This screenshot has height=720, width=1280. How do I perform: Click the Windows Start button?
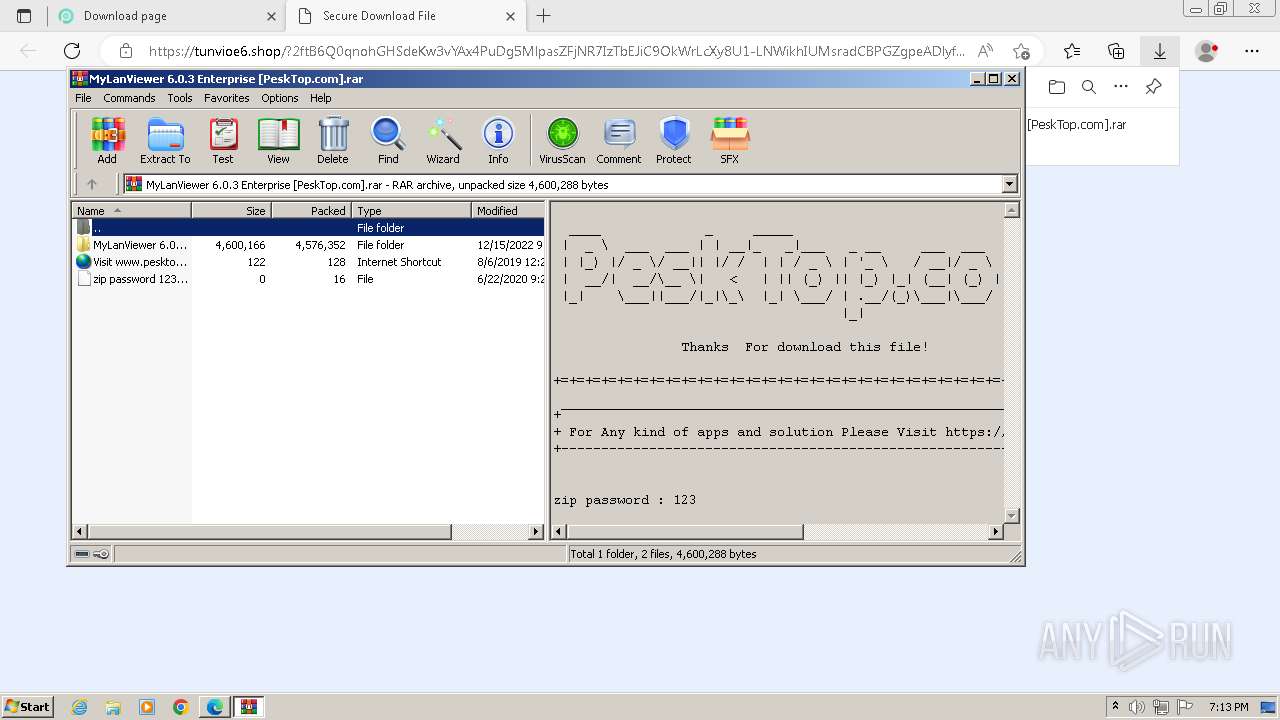tap(27, 706)
